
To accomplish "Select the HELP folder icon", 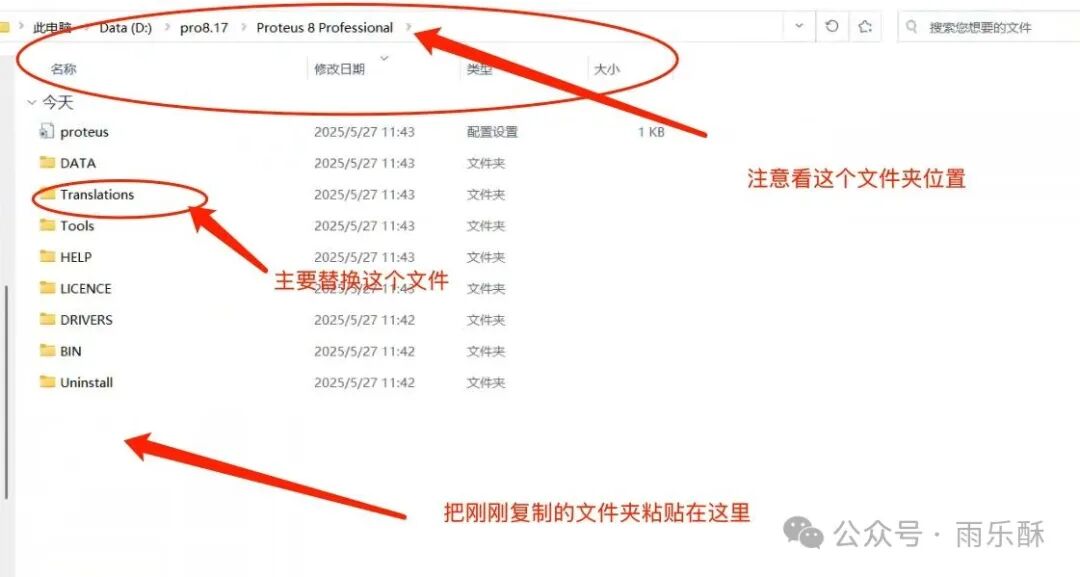I will [x=46, y=256].
